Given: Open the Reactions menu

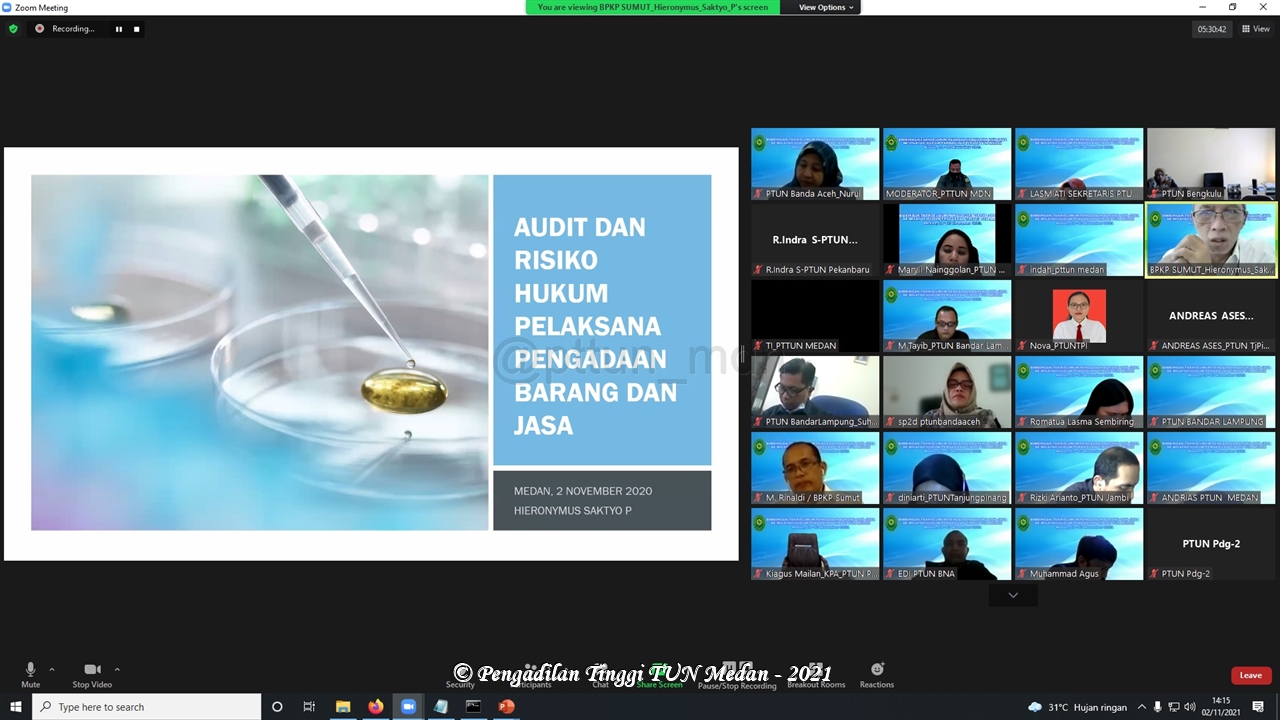Looking at the screenshot, I should point(877,674).
